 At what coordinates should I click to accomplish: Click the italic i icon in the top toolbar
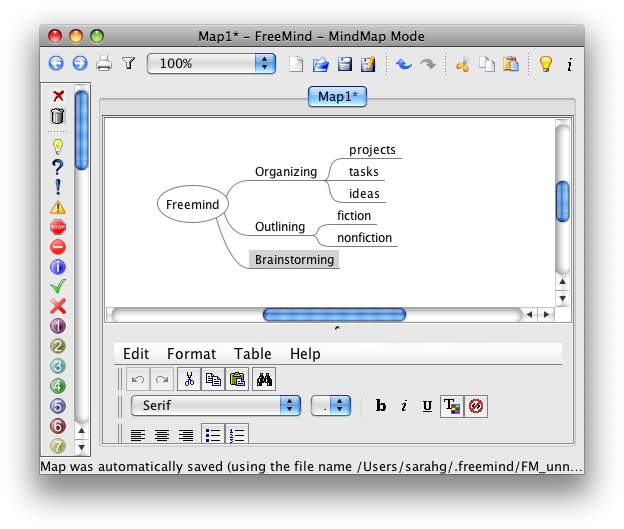pos(569,64)
